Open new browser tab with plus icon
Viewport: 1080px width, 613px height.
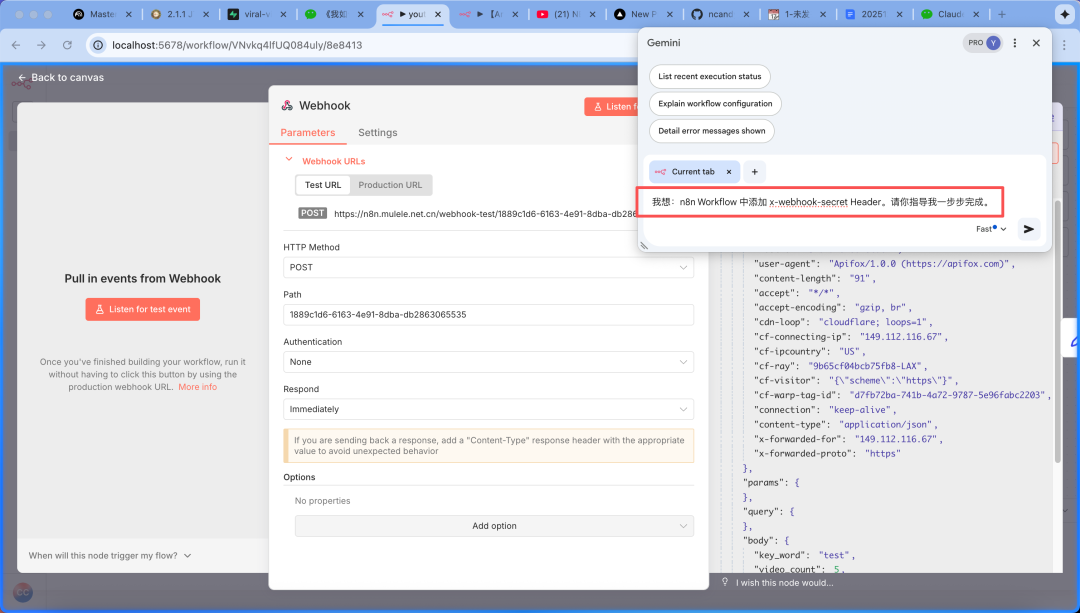coord(1002,15)
